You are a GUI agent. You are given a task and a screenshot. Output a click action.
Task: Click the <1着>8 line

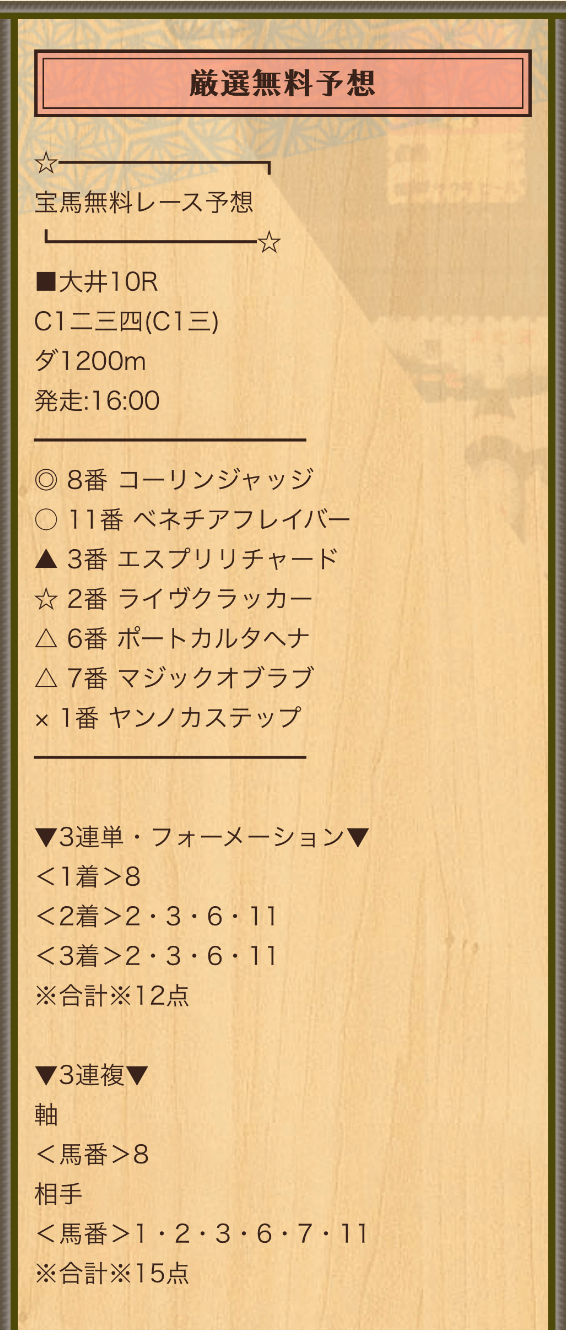tap(88, 877)
